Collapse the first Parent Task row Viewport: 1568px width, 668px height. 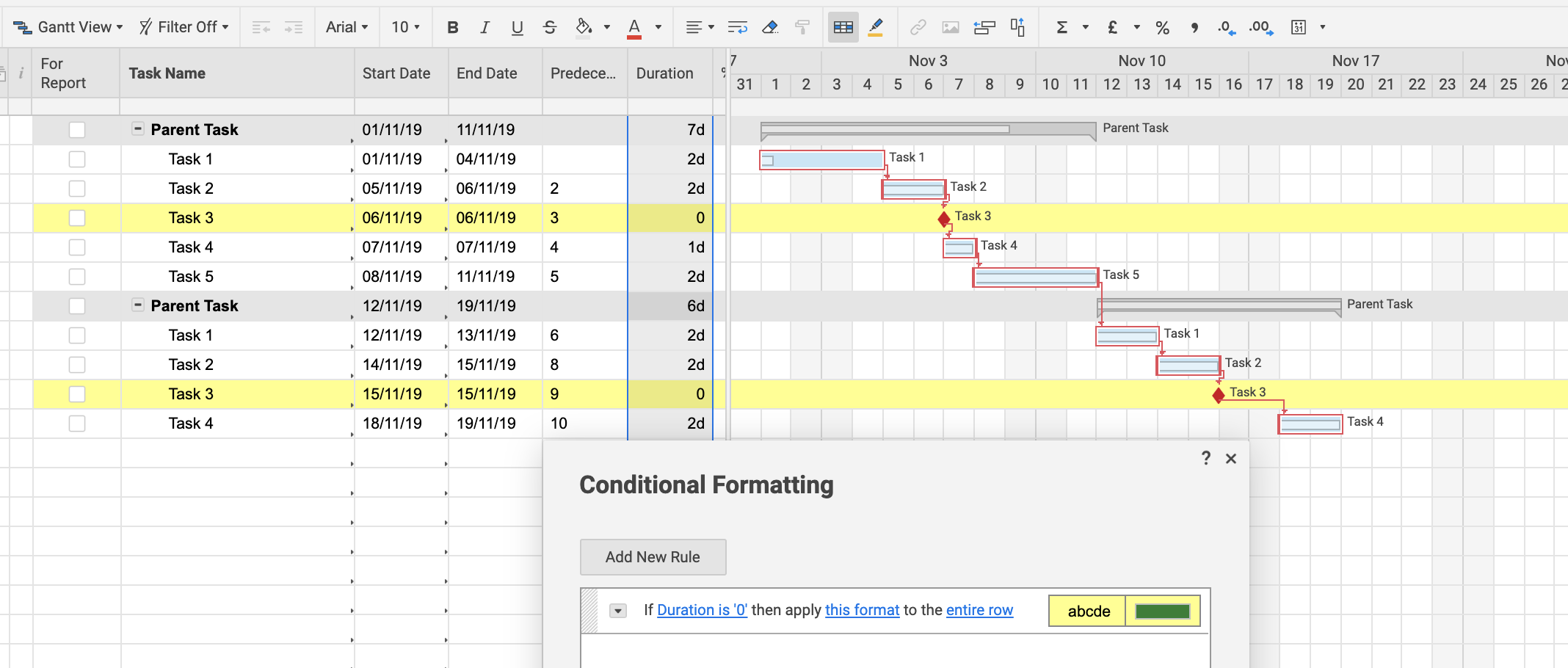pyautogui.click(x=138, y=129)
